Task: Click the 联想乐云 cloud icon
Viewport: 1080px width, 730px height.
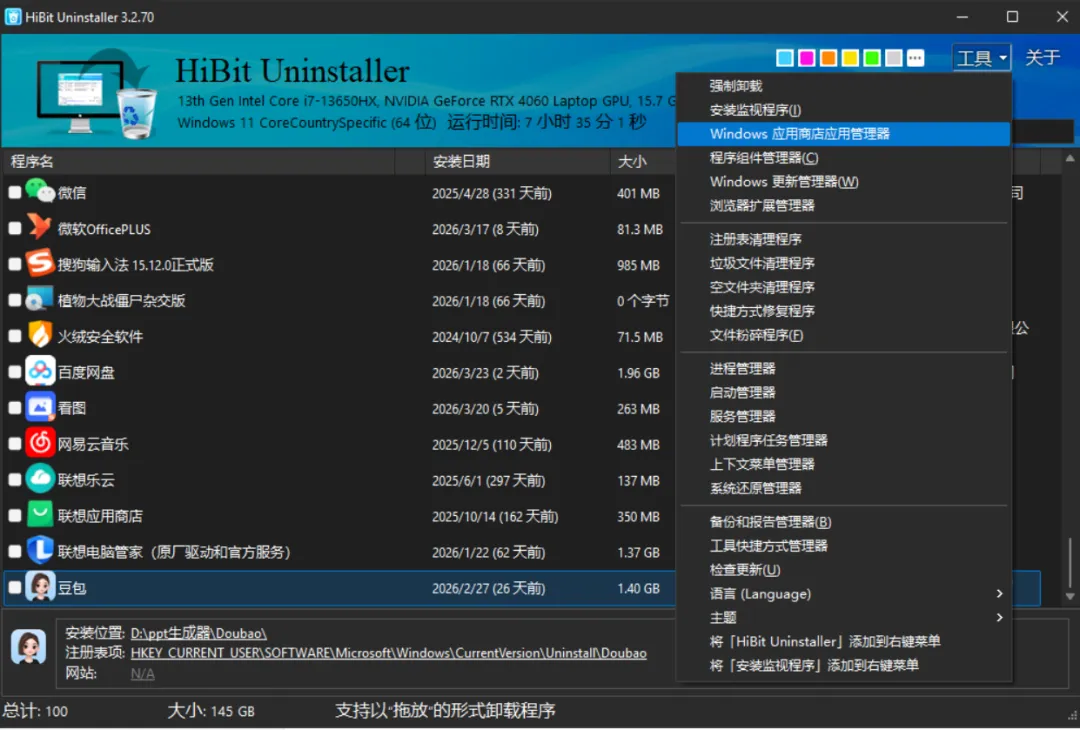Action: coord(40,479)
